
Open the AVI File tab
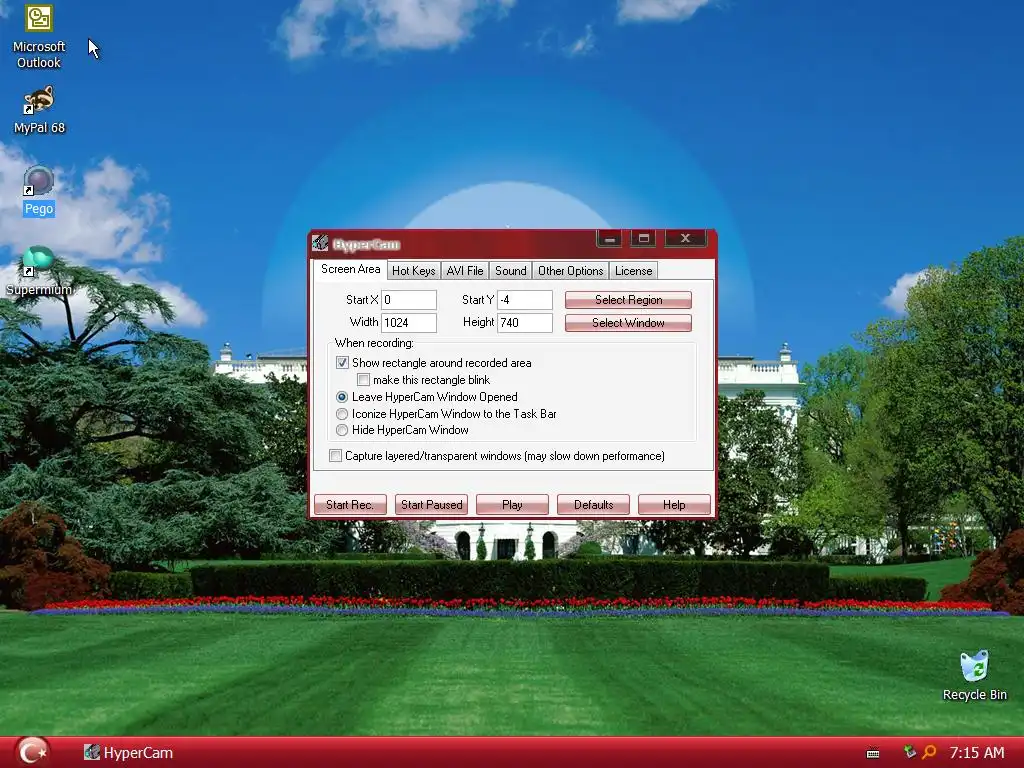[465, 271]
